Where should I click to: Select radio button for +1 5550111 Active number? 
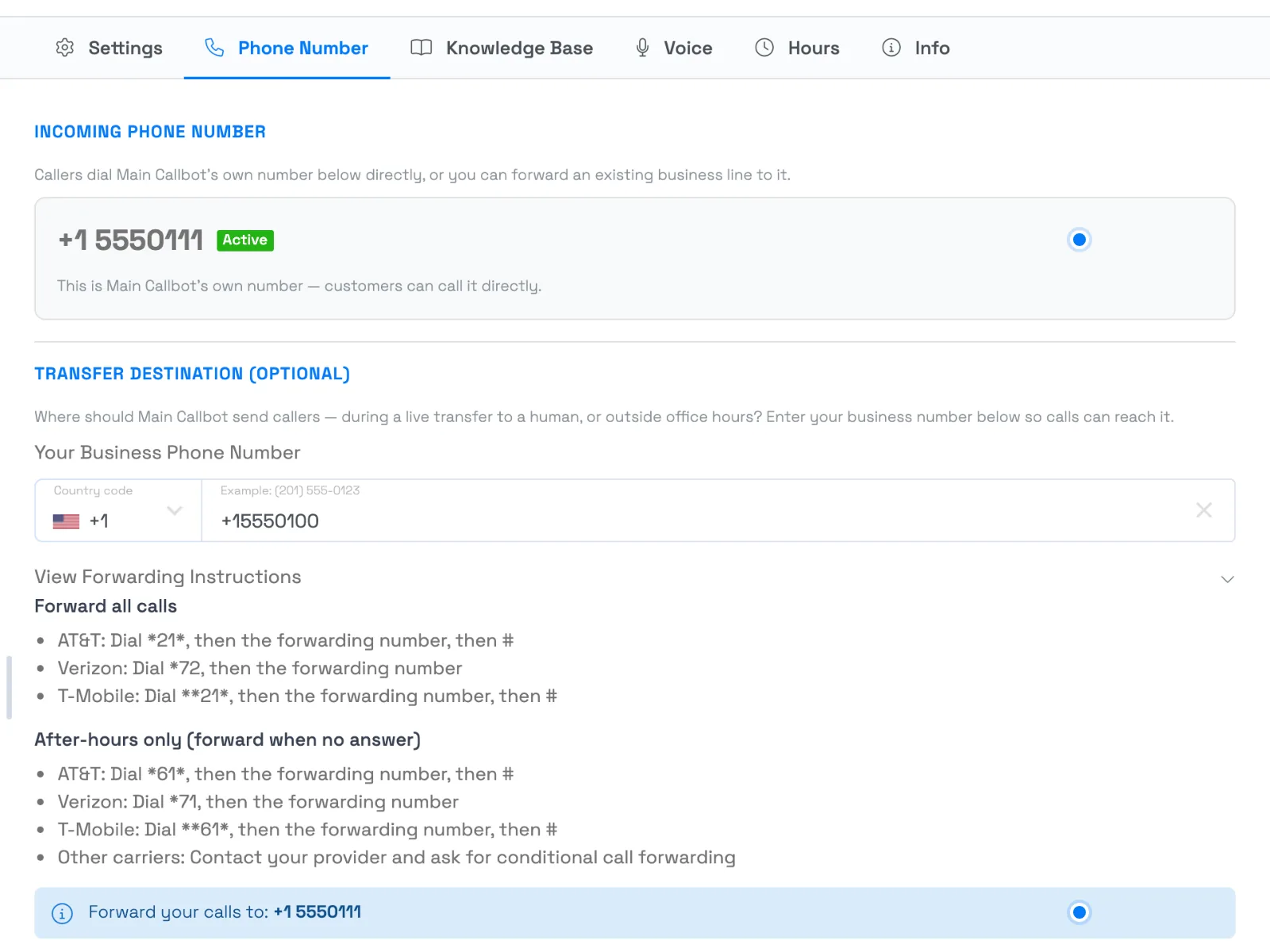[1079, 240]
